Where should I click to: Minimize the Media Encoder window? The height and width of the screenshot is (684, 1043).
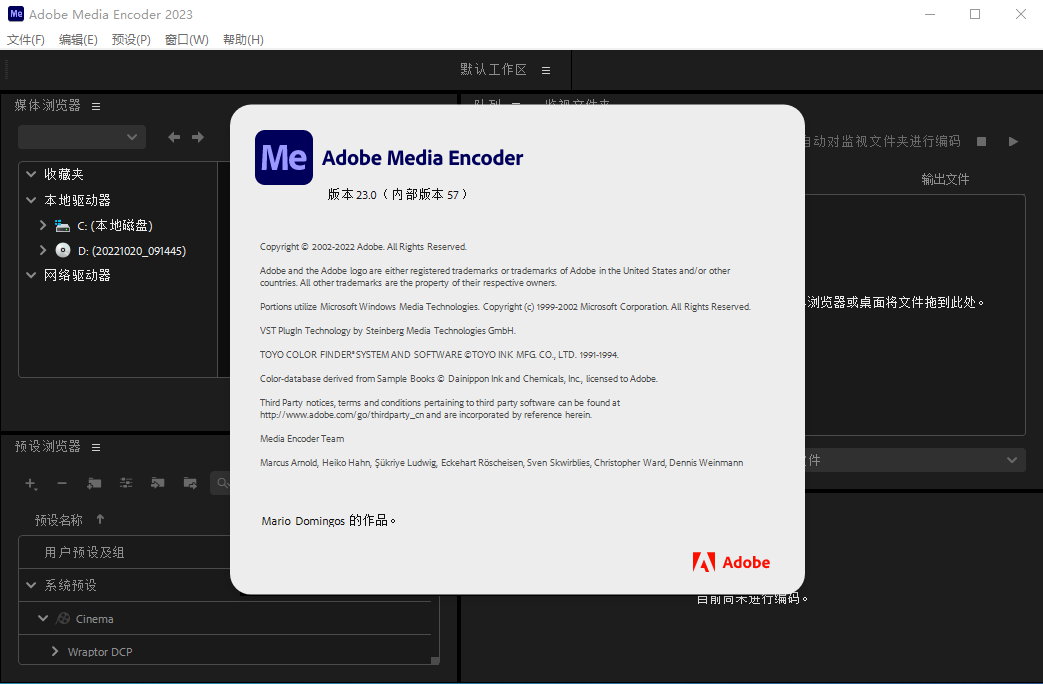coord(930,14)
